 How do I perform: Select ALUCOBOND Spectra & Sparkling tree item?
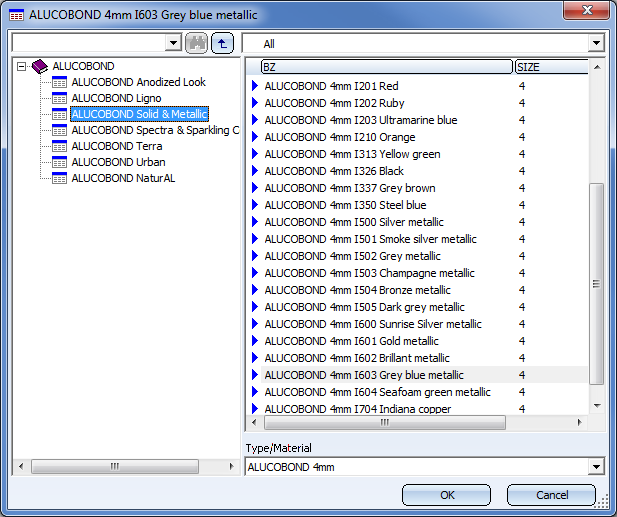point(155,130)
